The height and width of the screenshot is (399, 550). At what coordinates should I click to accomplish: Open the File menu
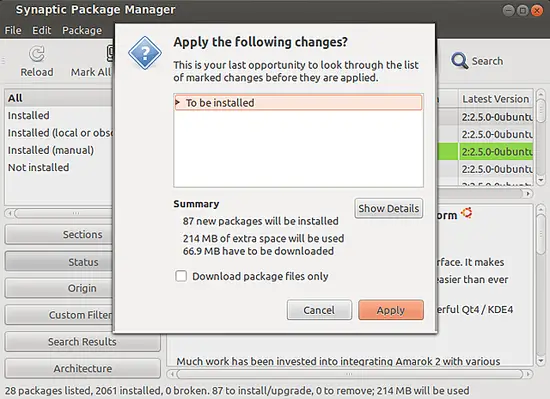click(x=13, y=31)
